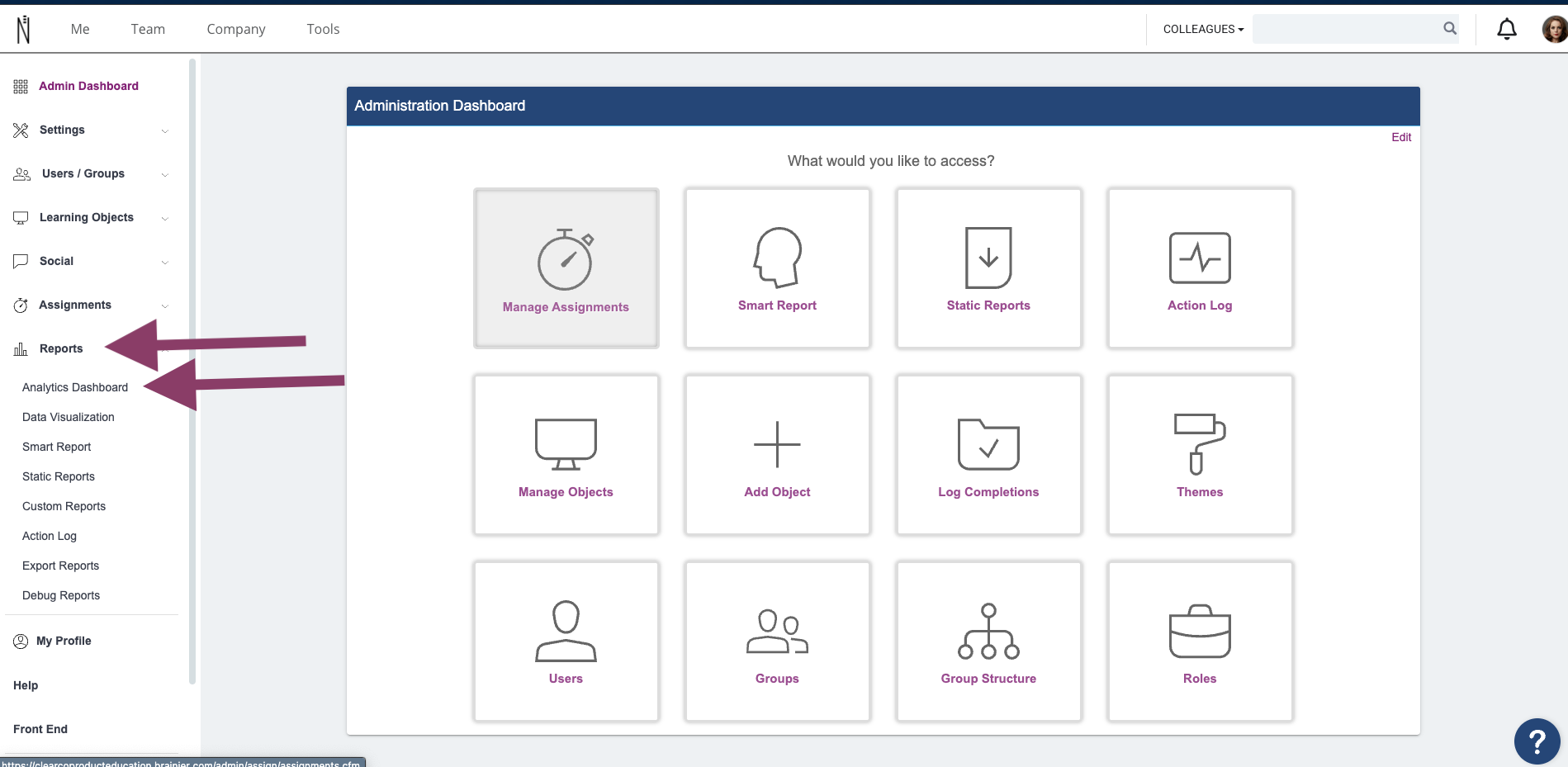Select Analytics Dashboard in Reports submenu
The width and height of the screenshot is (1568, 767).
click(75, 387)
